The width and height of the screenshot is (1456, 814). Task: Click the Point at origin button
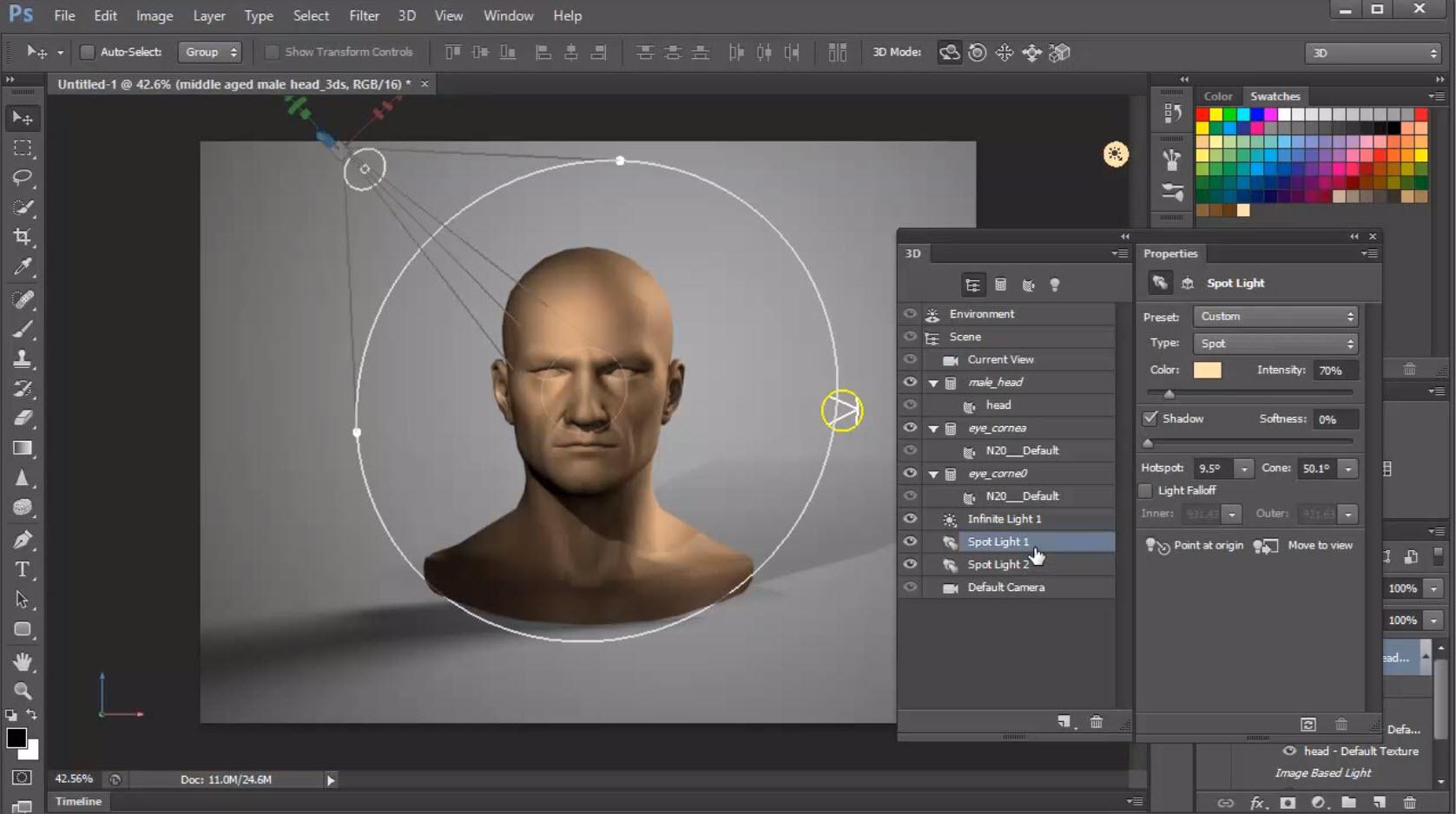tap(1208, 545)
